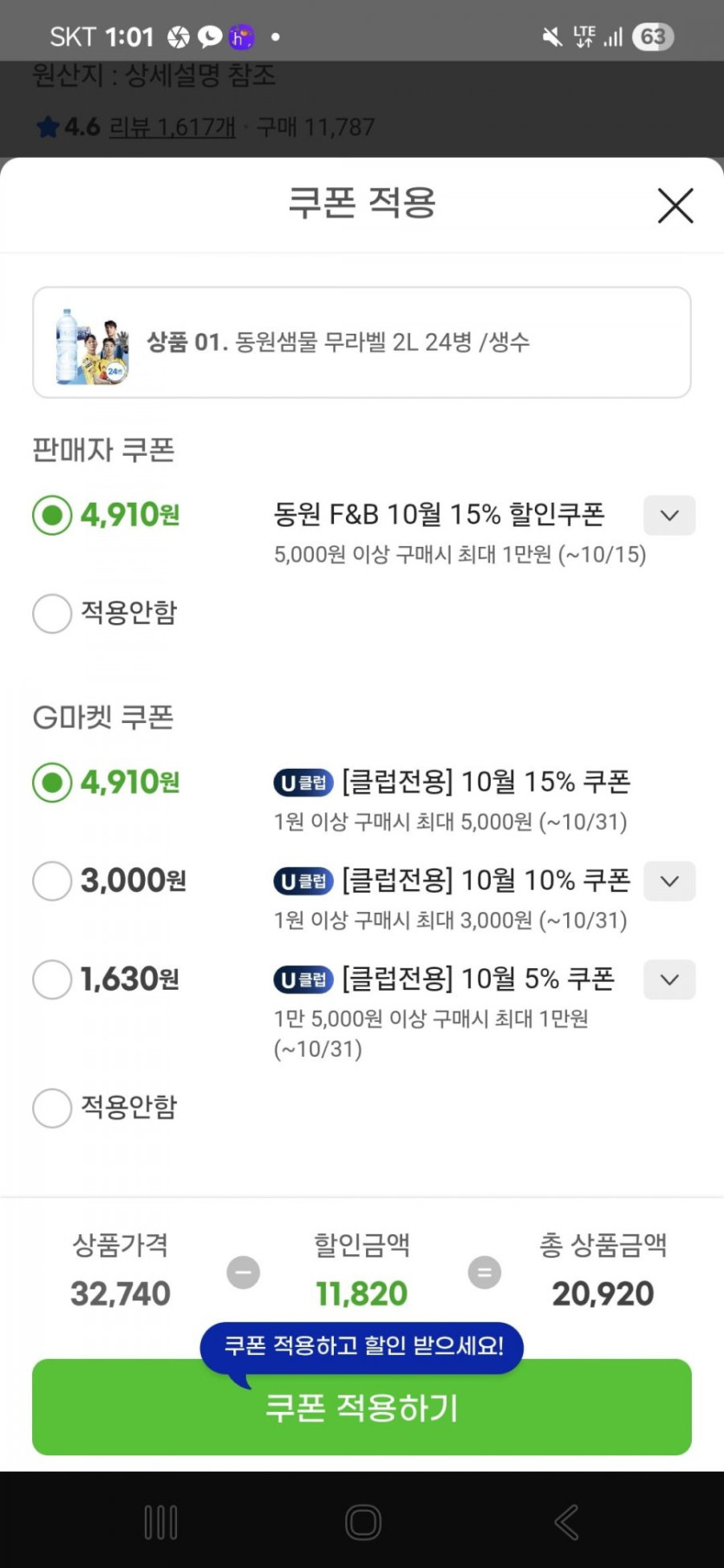The width and height of the screenshot is (724, 1568).
Task: Tap U클럽 badge on 10% coupon
Action: pyautogui.click(x=303, y=882)
